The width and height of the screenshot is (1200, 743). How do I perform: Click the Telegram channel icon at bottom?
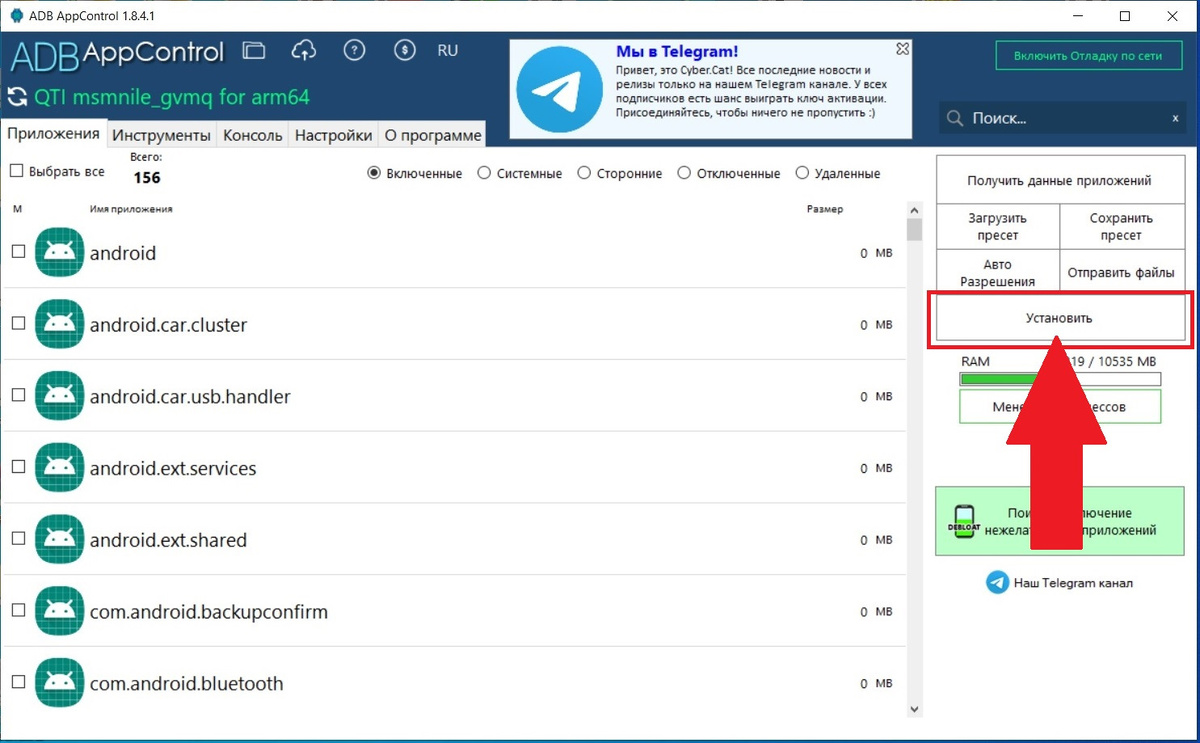click(997, 583)
